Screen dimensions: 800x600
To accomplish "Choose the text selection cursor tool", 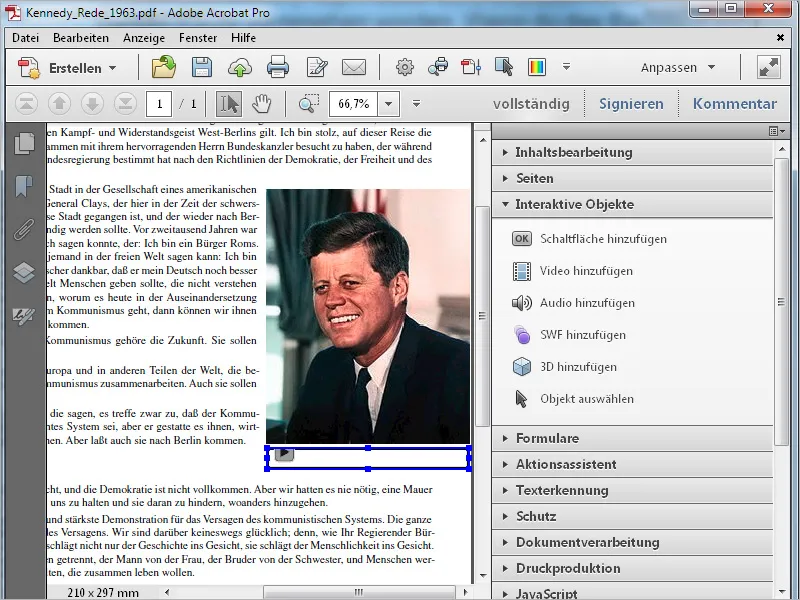I will click(229, 104).
